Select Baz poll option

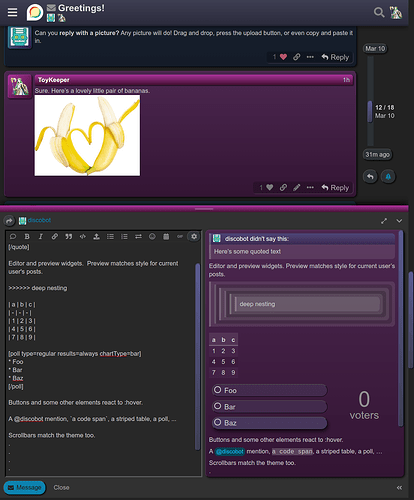pos(269,423)
